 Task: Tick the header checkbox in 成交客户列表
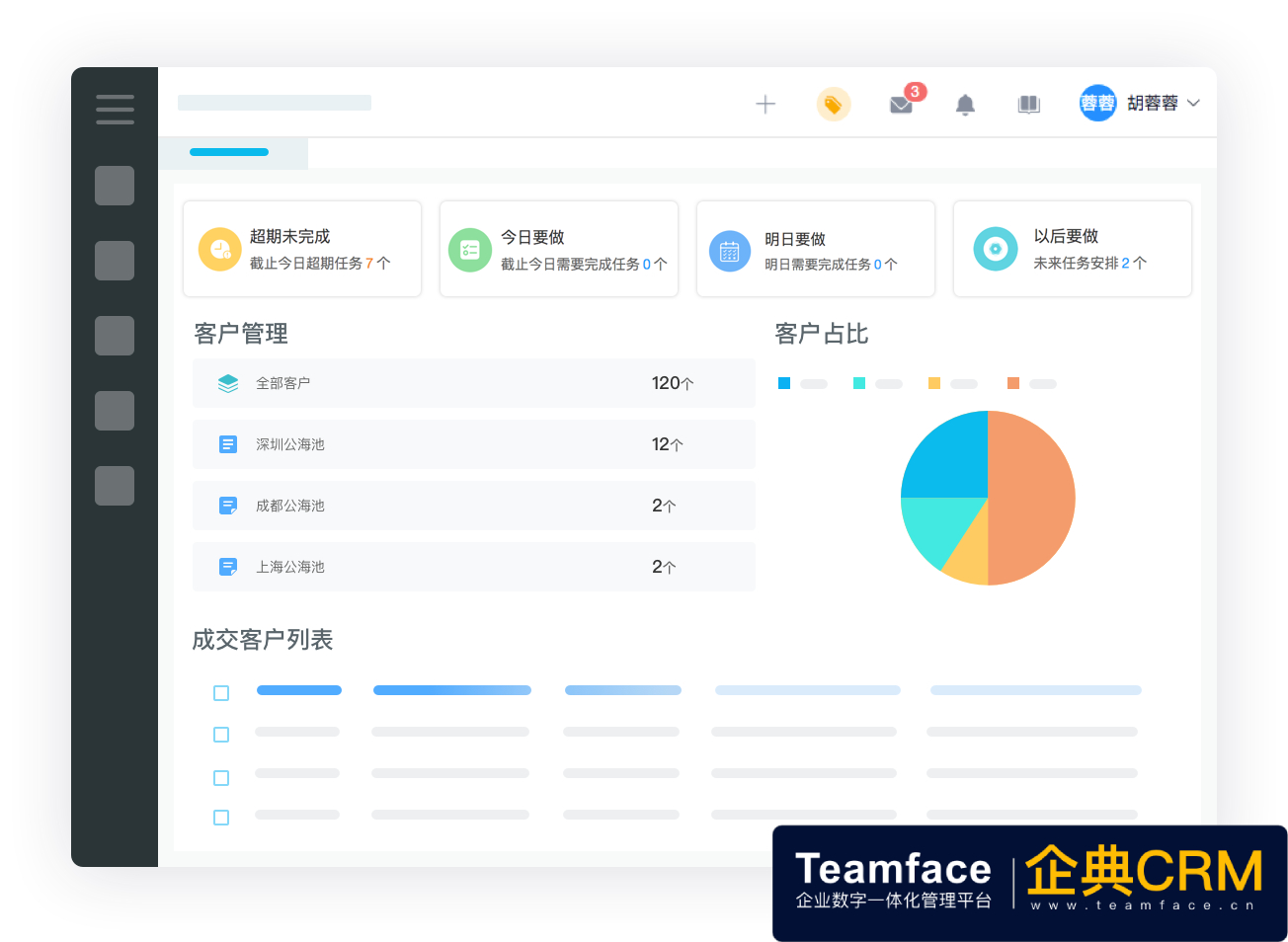(x=221, y=693)
